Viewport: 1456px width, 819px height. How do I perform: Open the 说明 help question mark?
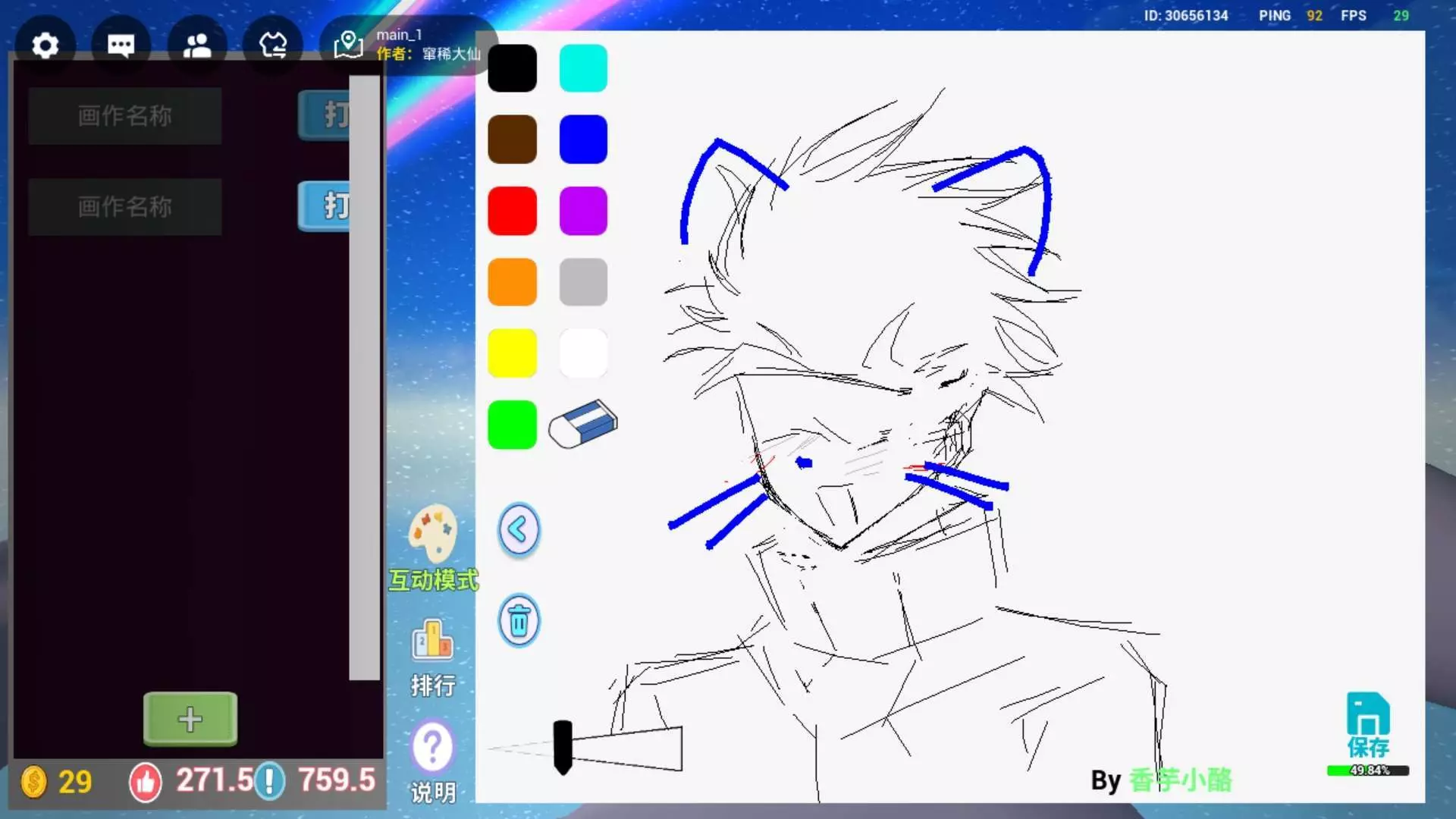coord(432,748)
